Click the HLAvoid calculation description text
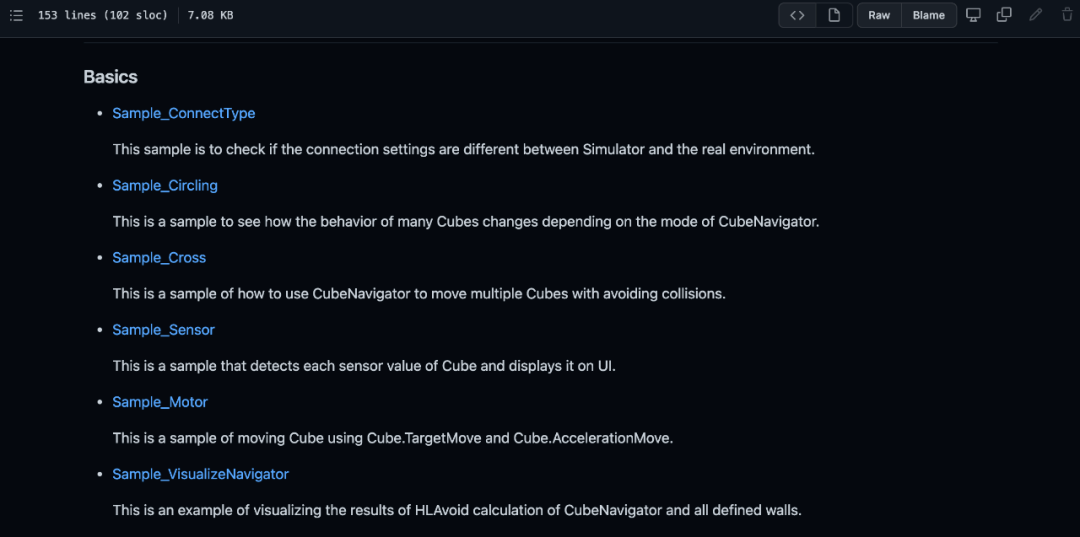 pyautogui.click(x=458, y=511)
